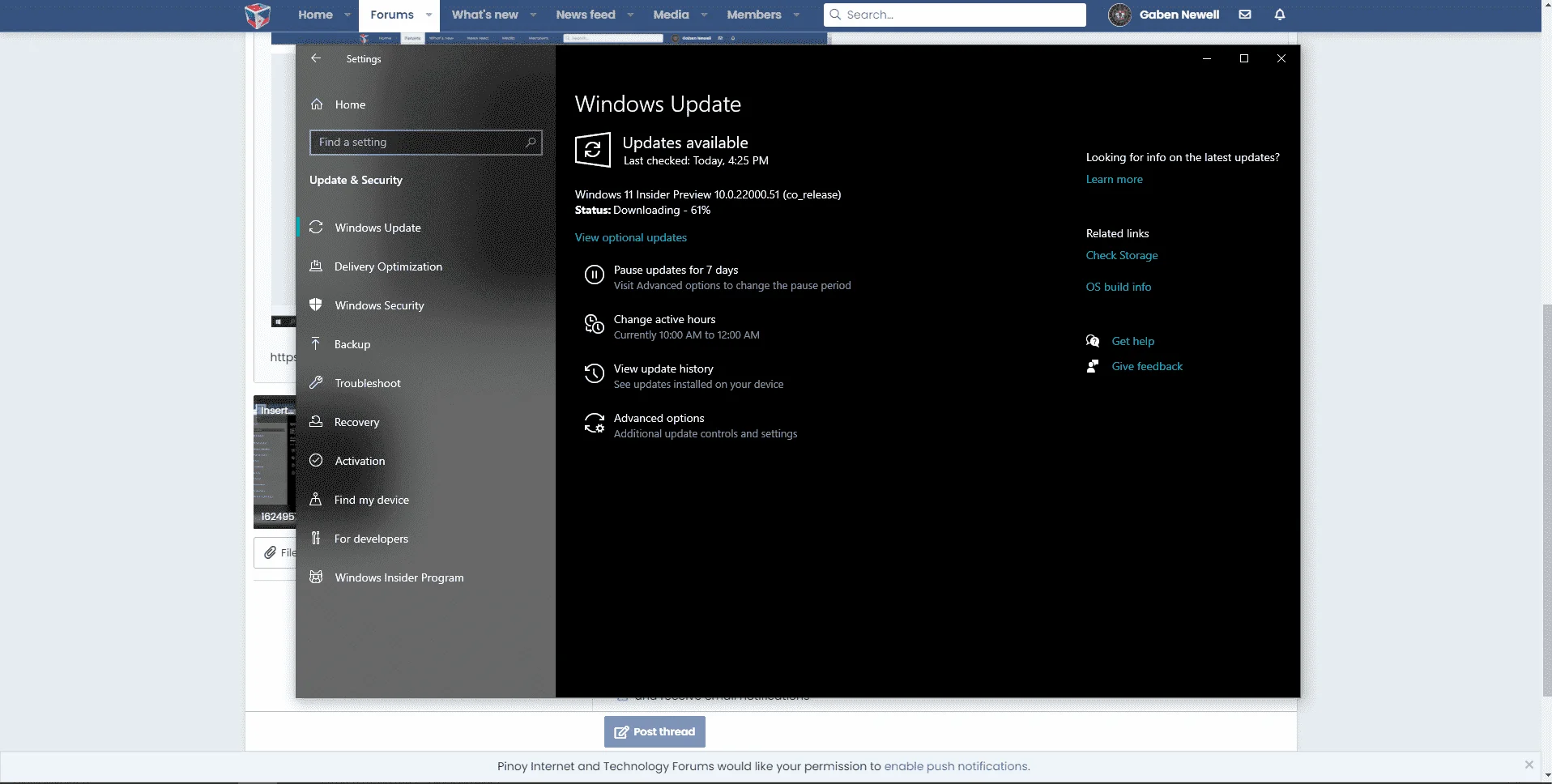This screenshot has width=1552, height=784.
Task: Click enable push notifications link
Action: (x=956, y=766)
